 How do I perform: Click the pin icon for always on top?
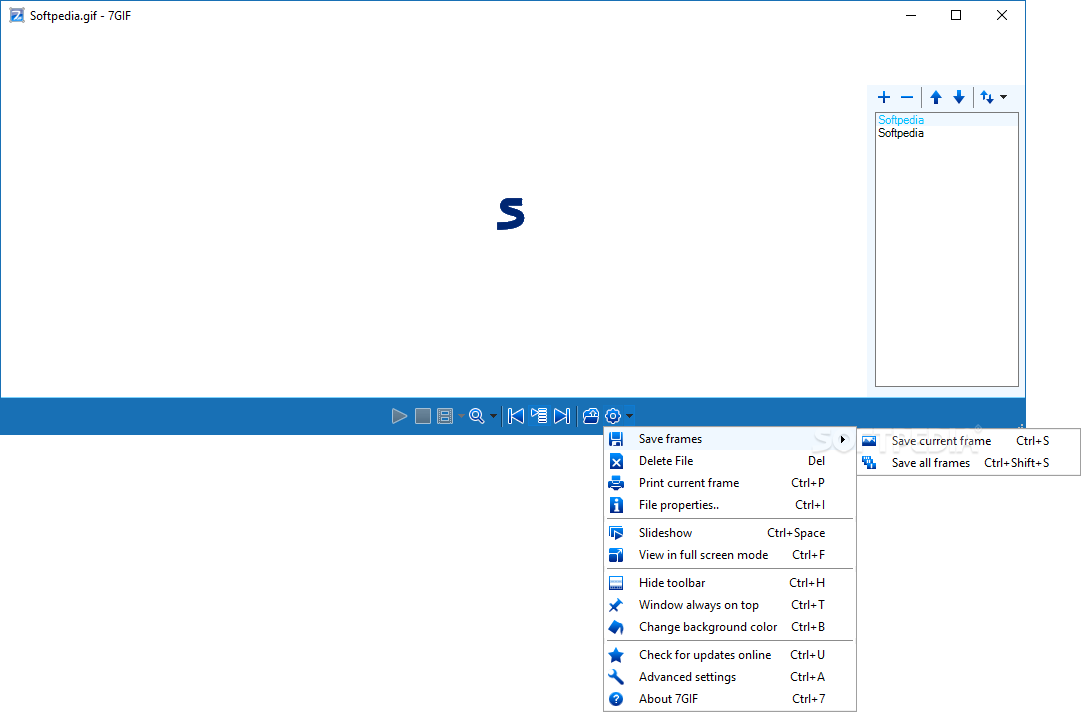click(x=616, y=605)
